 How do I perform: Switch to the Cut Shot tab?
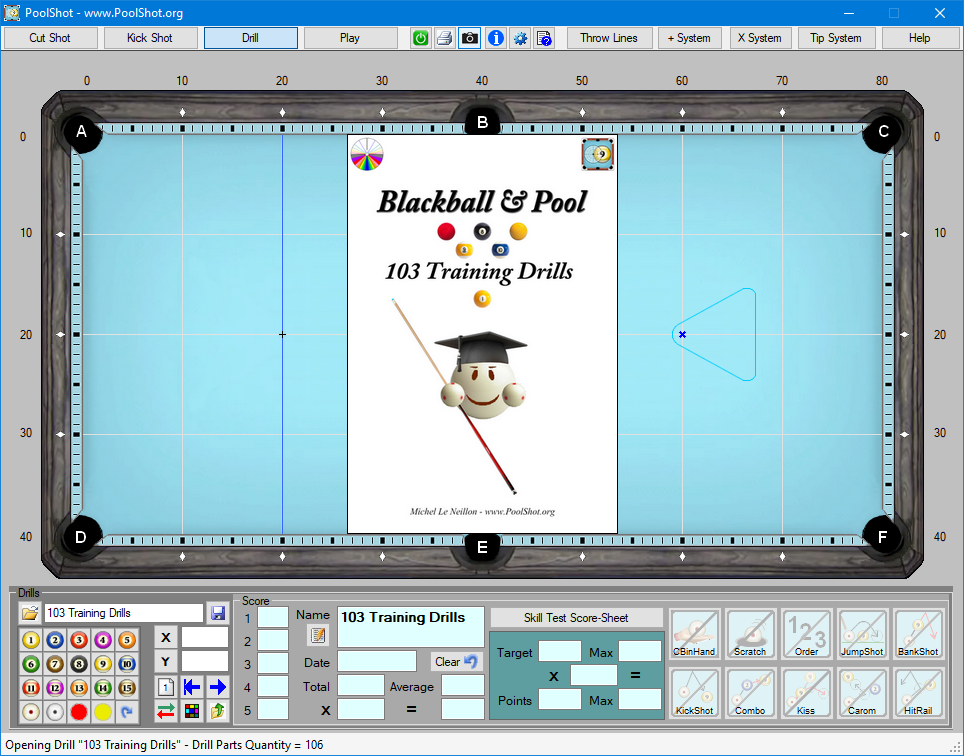pyautogui.click(x=50, y=38)
